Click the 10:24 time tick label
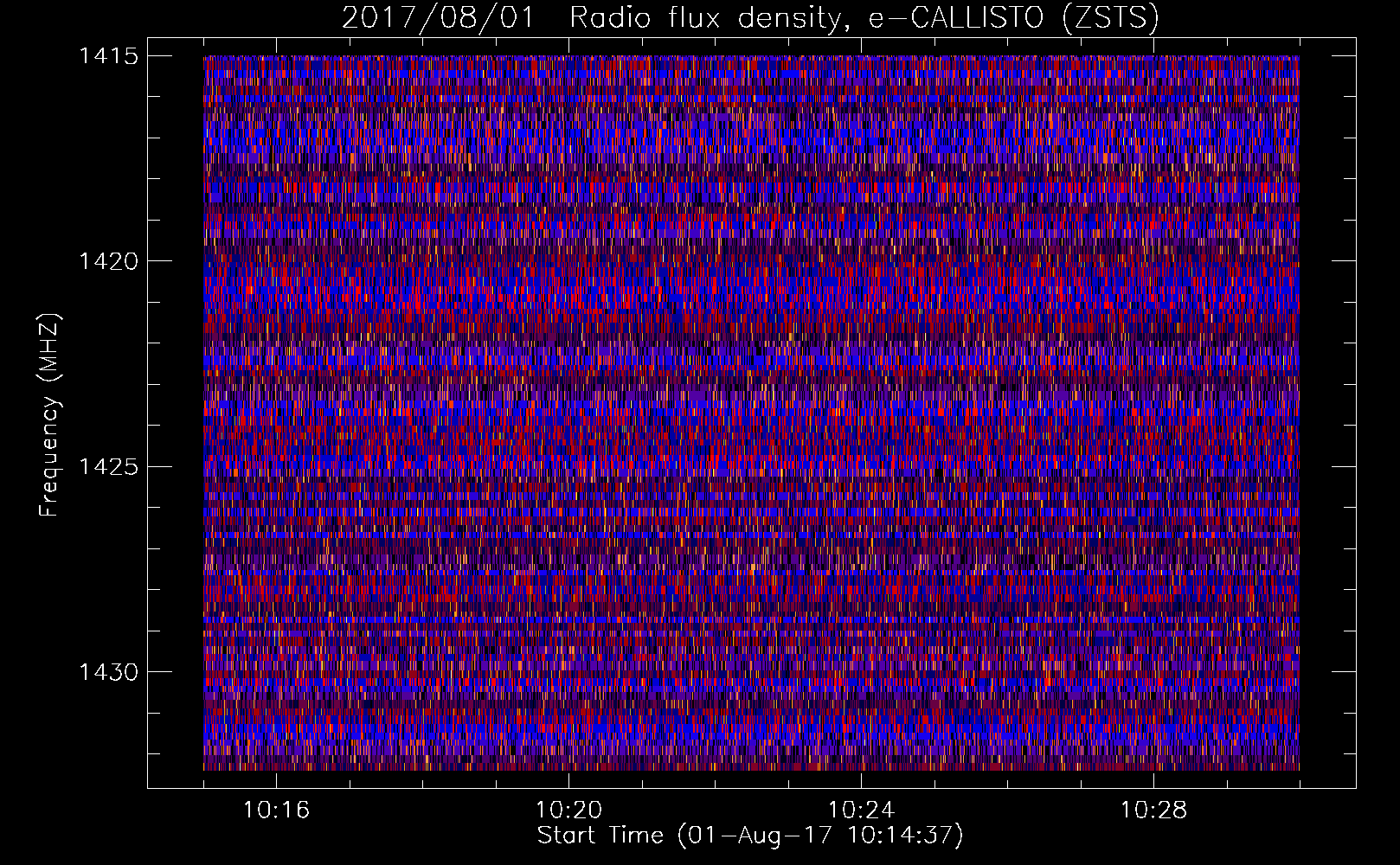Image resolution: width=1400 pixels, height=865 pixels. coord(861,811)
